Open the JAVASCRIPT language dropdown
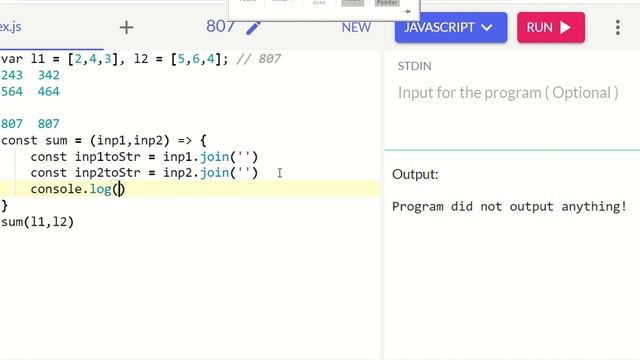 click(x=451, y=27)
